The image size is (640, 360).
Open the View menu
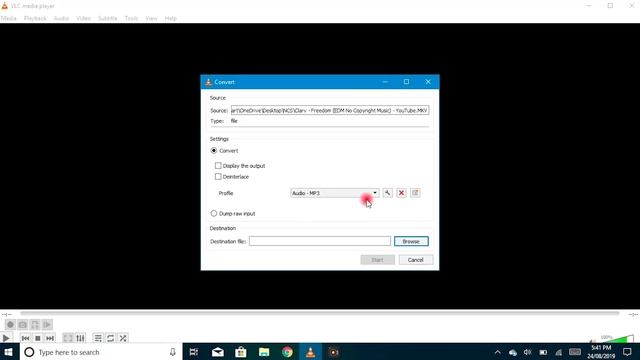tap(151, 18)
